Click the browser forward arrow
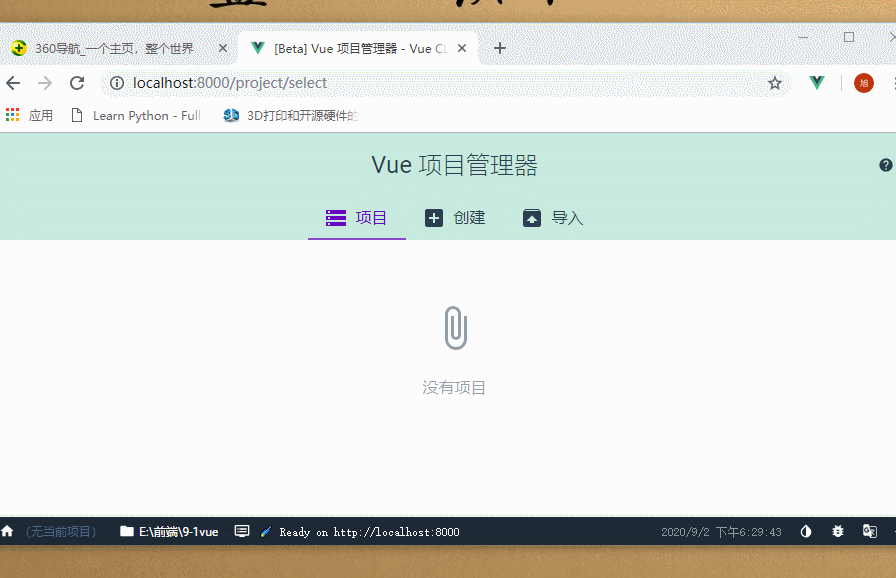The height and width of the screenshot is (578, 896). point(45,83)
